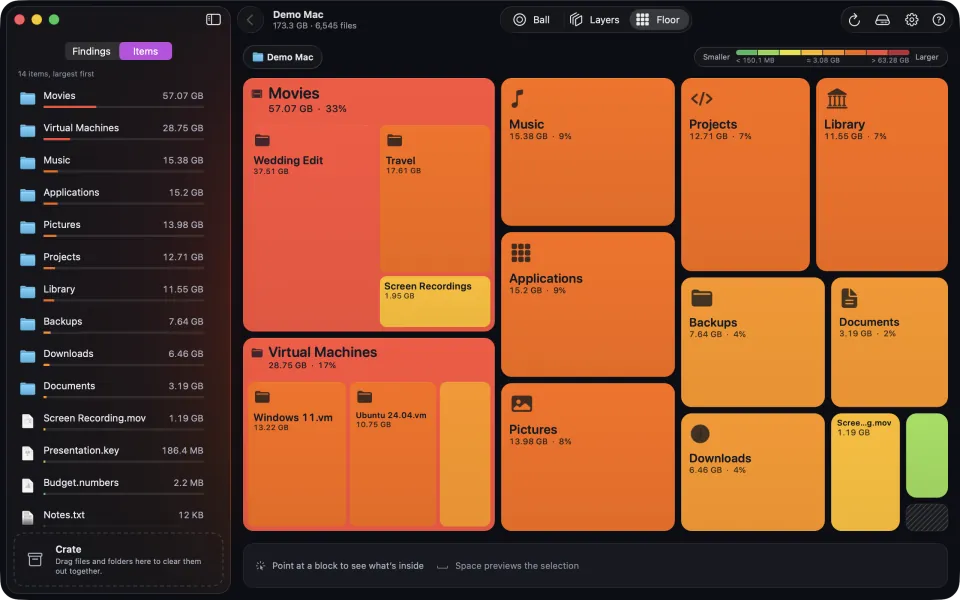
Task: Click the document icon in Documents block
Action: [849, 298]
